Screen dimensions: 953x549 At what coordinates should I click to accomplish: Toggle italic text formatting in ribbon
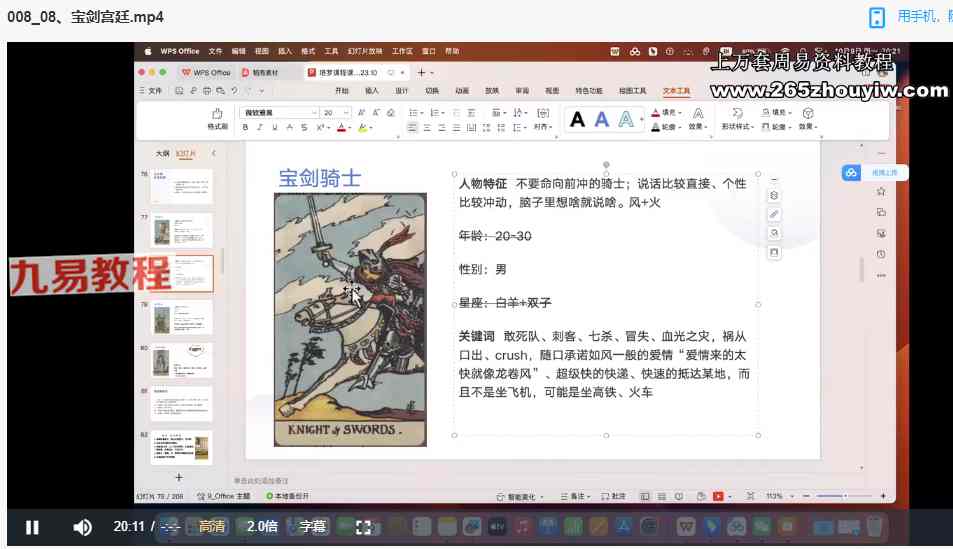click(x=260, y=128)
